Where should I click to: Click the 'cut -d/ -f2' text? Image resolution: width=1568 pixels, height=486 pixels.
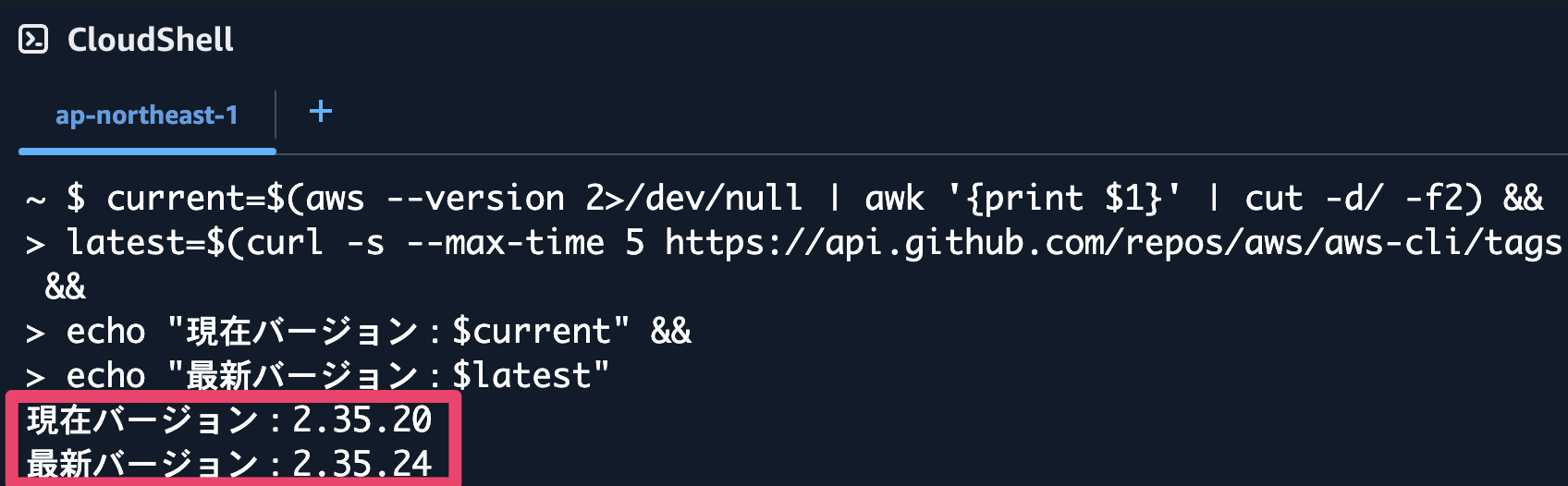coord(1364,199)
